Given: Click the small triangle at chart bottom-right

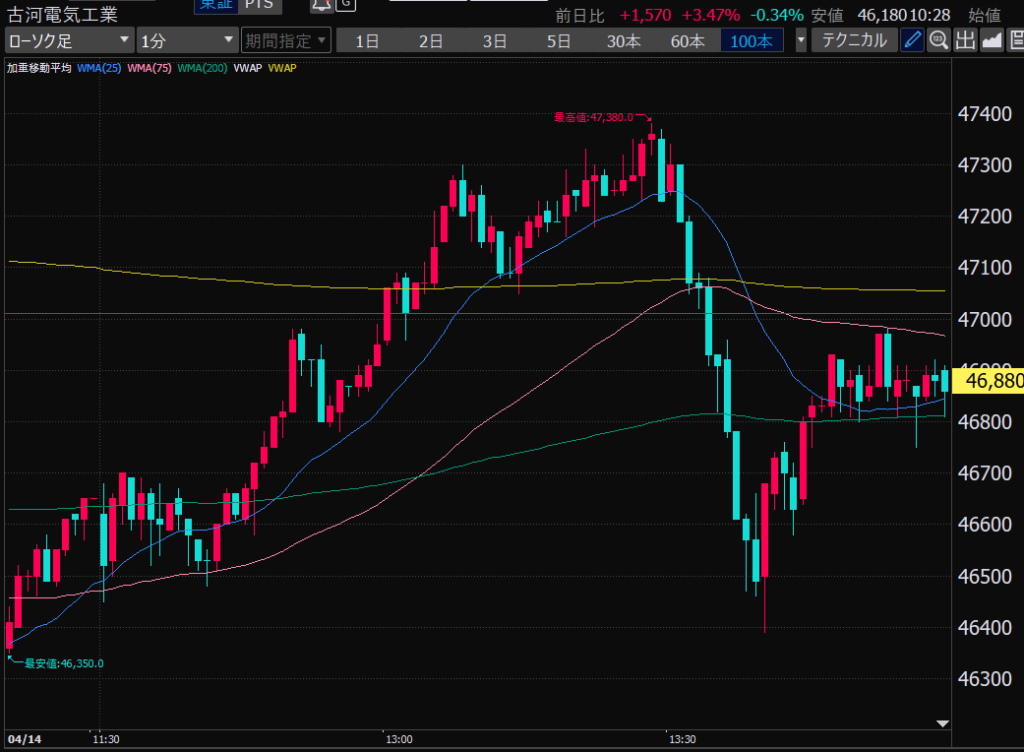Looking at the screenshot, I should tap(941, 722).
